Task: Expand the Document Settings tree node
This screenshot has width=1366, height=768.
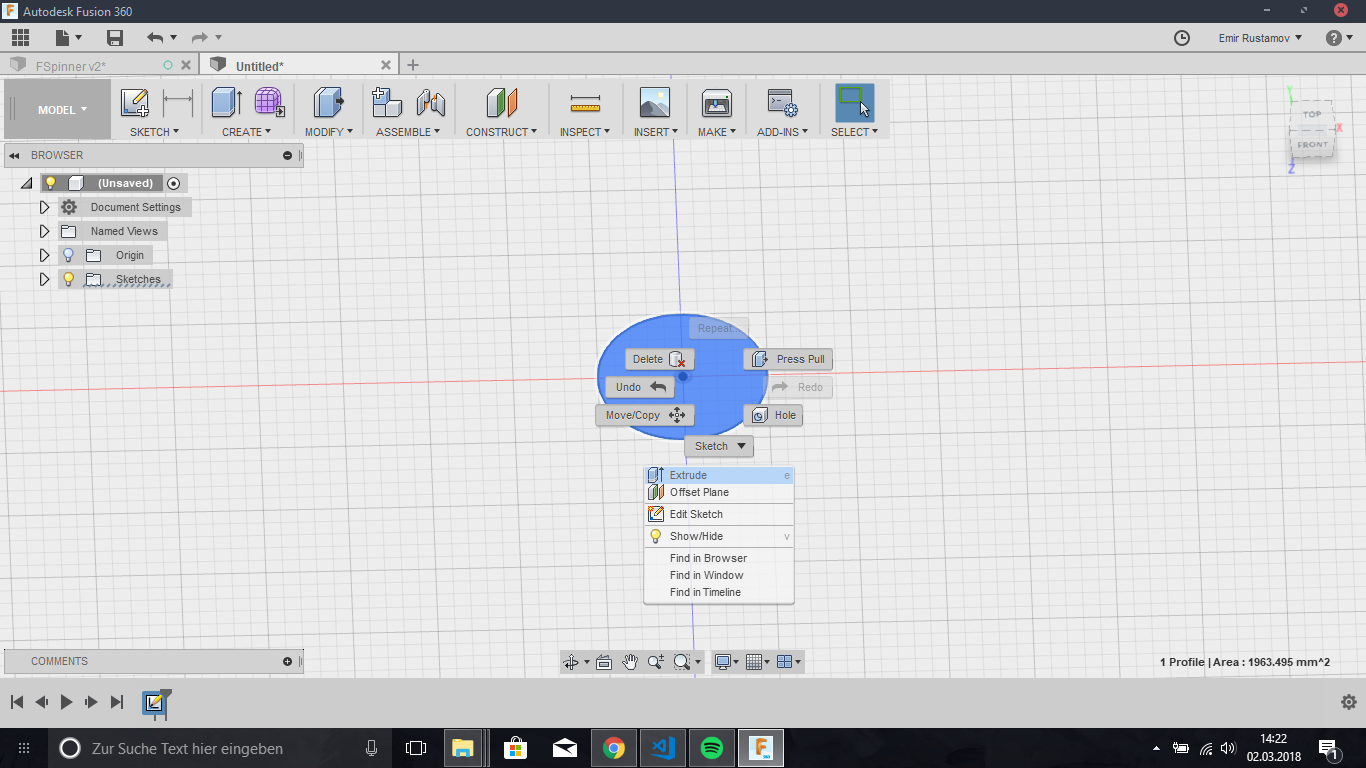Action: click(x=44, y=207)
